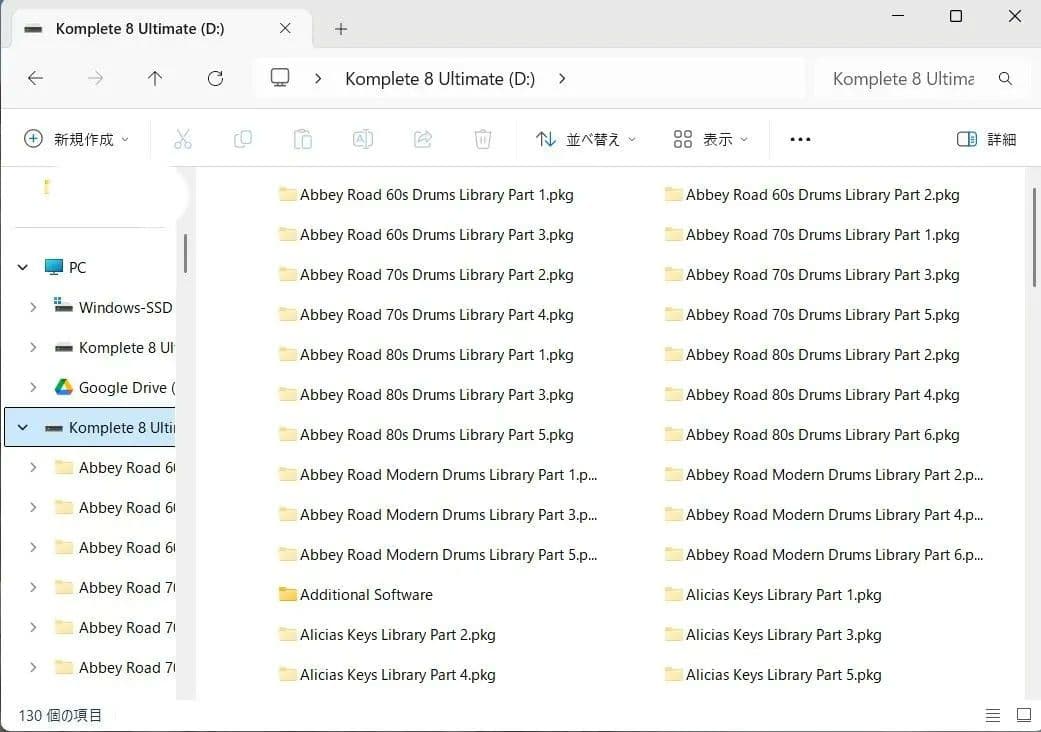The width and height of the screenshot is (1041, 732).
Task: Click the Up one level arrow
Action: tap(155, 78)
